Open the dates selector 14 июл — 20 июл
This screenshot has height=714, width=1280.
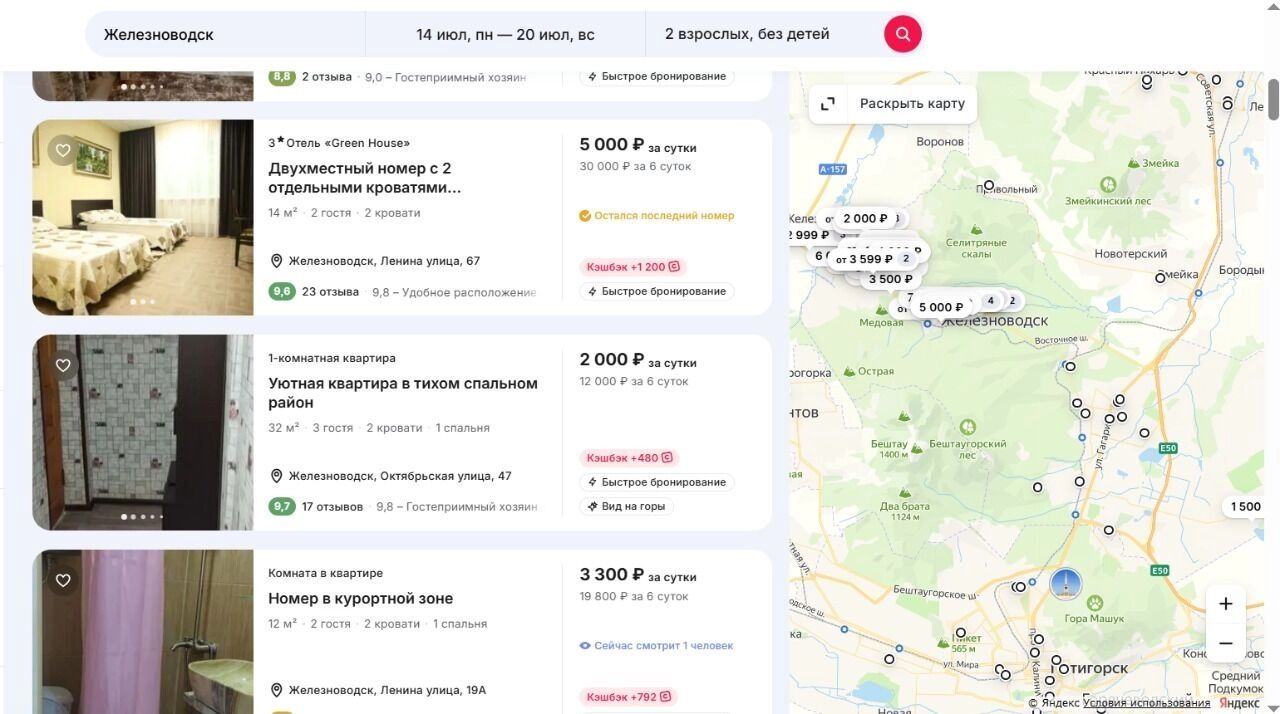coord(505,34)
